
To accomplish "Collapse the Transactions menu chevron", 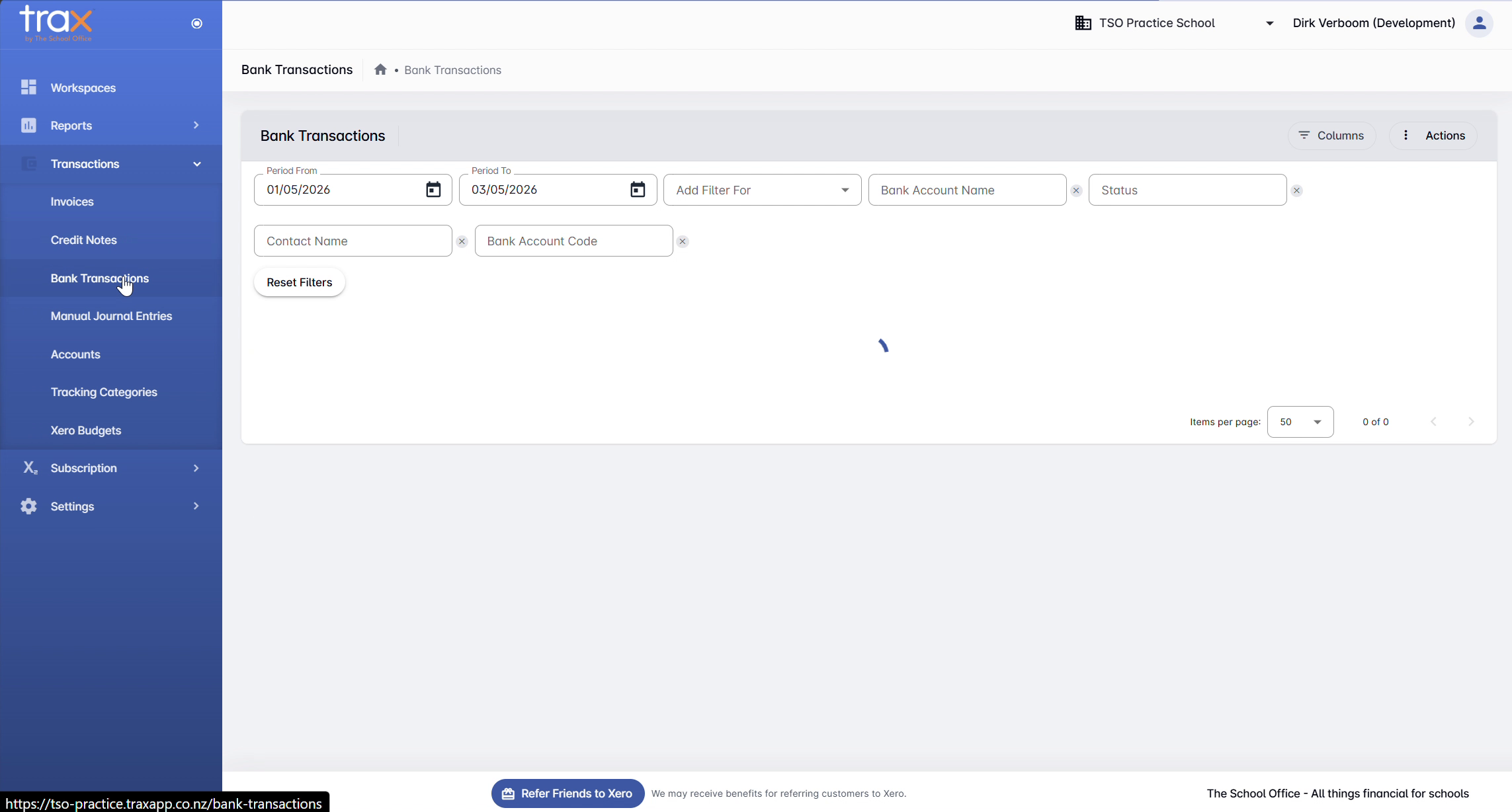I will click(x=196, y=164).
